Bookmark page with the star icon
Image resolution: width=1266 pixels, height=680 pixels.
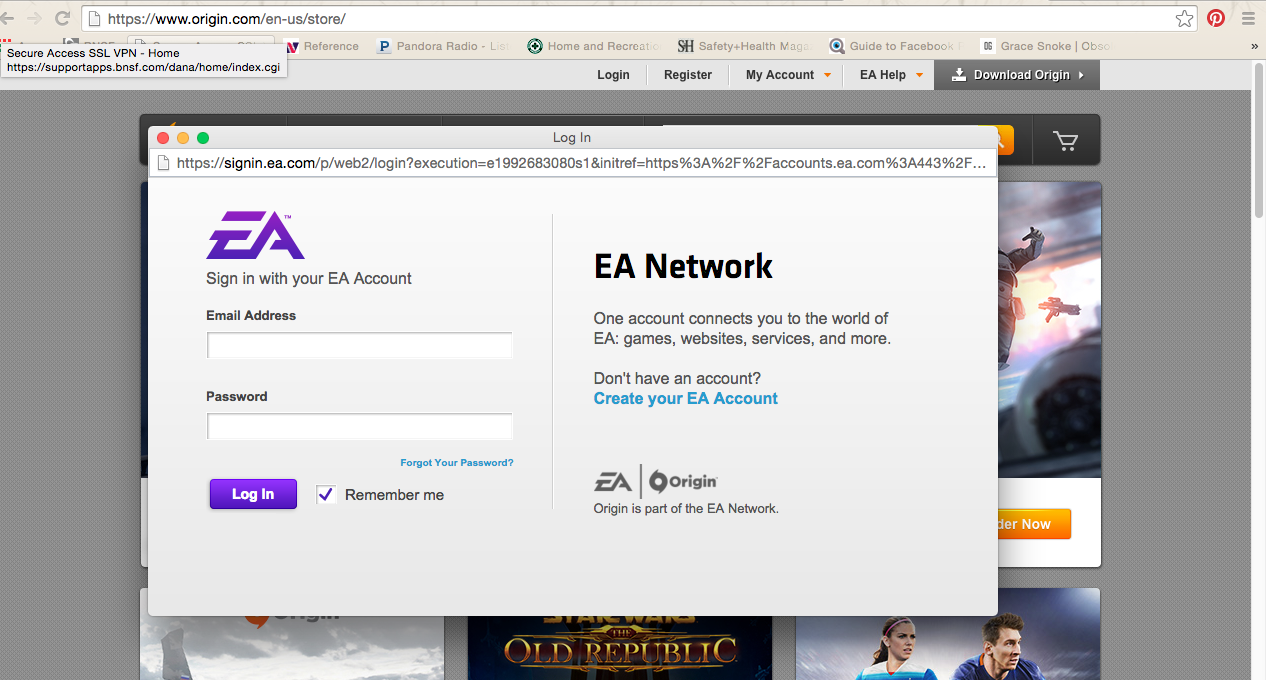point(1184,19)
